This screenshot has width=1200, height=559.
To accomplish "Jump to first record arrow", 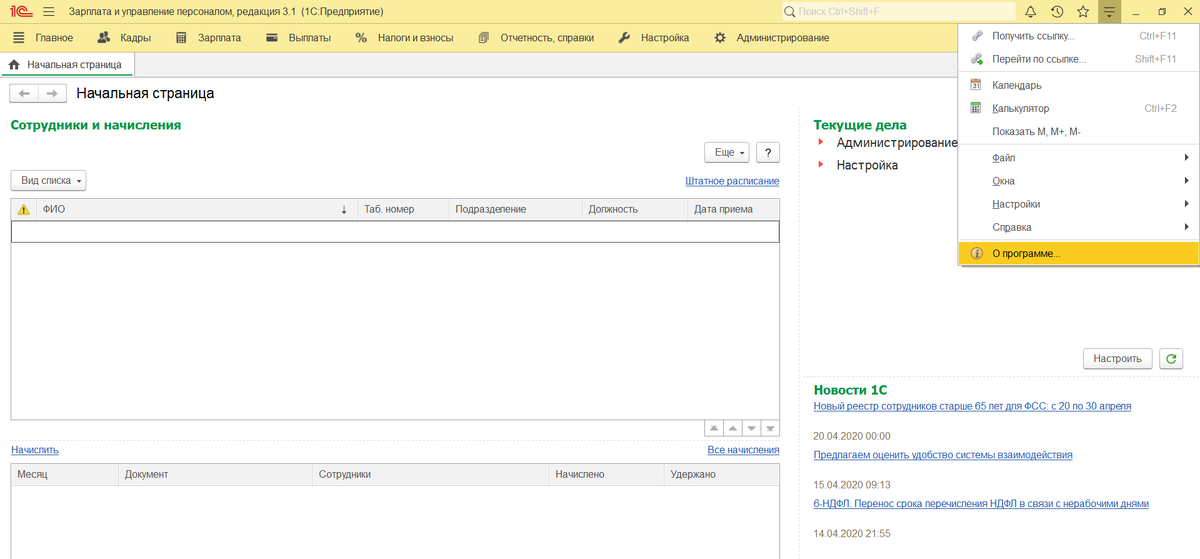I will coord(714,427).
